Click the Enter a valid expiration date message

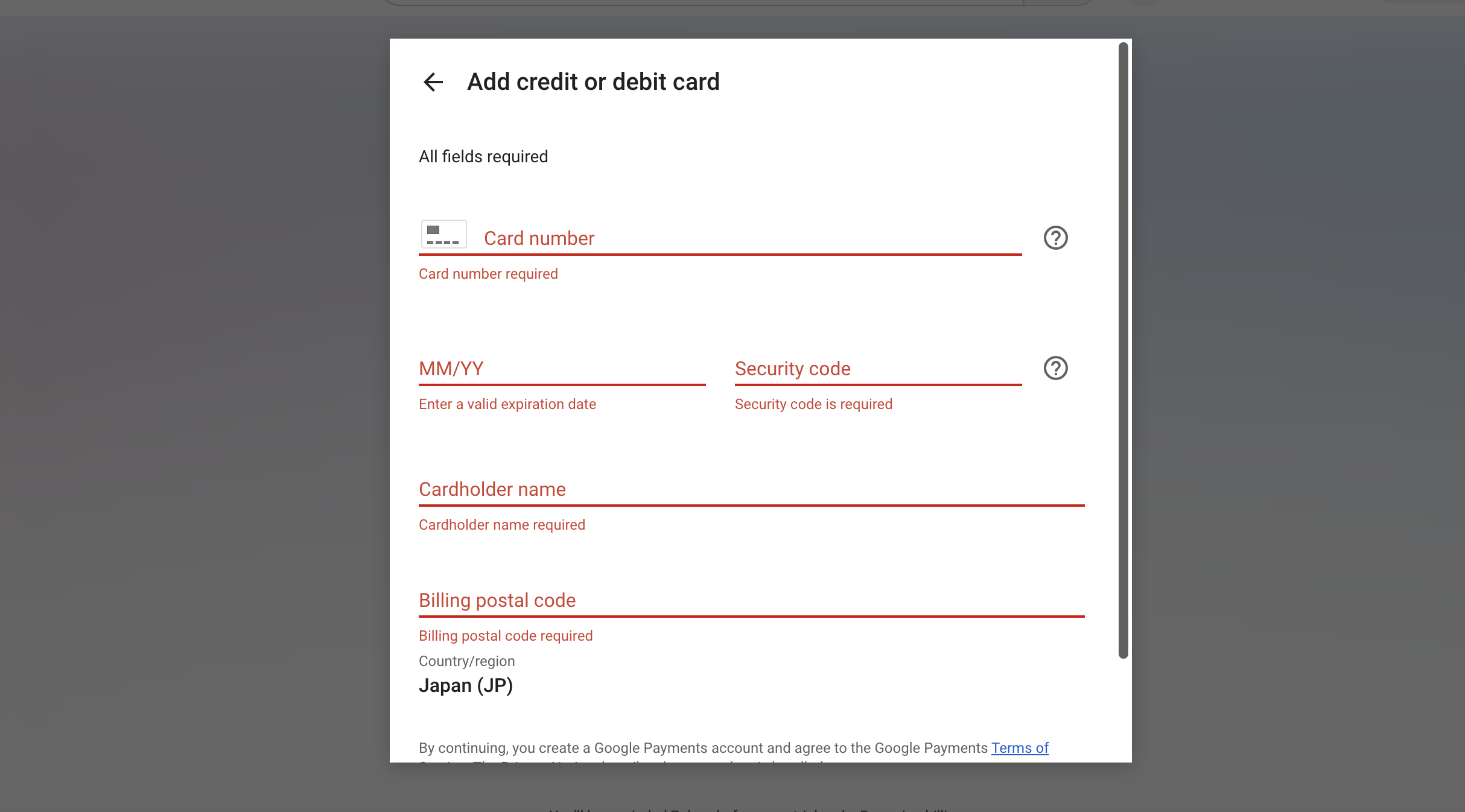507,404
